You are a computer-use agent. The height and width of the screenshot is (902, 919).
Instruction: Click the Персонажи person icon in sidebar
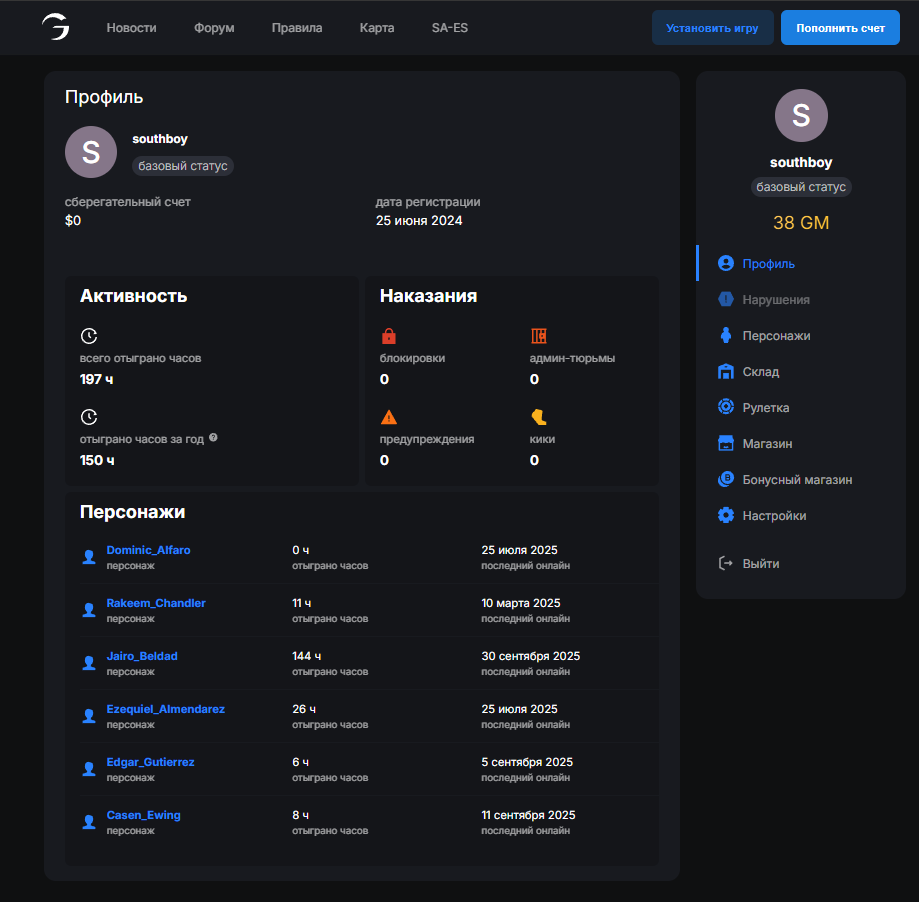click(x=726, y=336)
